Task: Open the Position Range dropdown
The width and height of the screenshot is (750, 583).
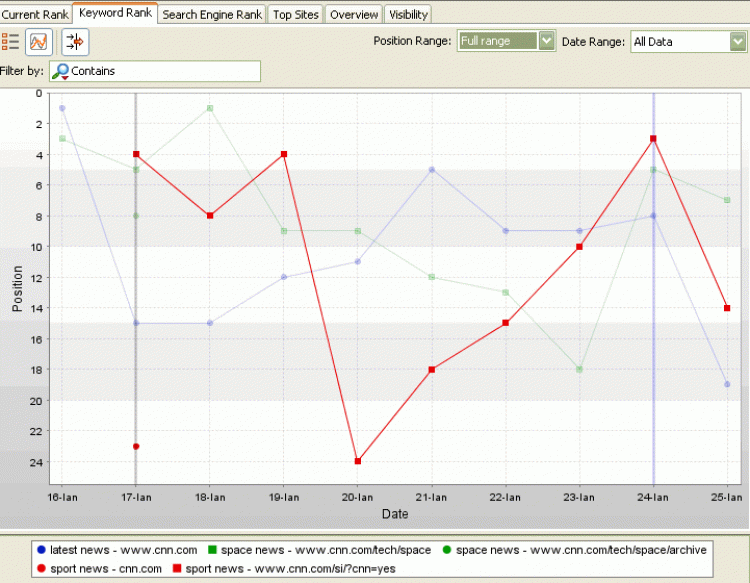Action: [505, 41]
